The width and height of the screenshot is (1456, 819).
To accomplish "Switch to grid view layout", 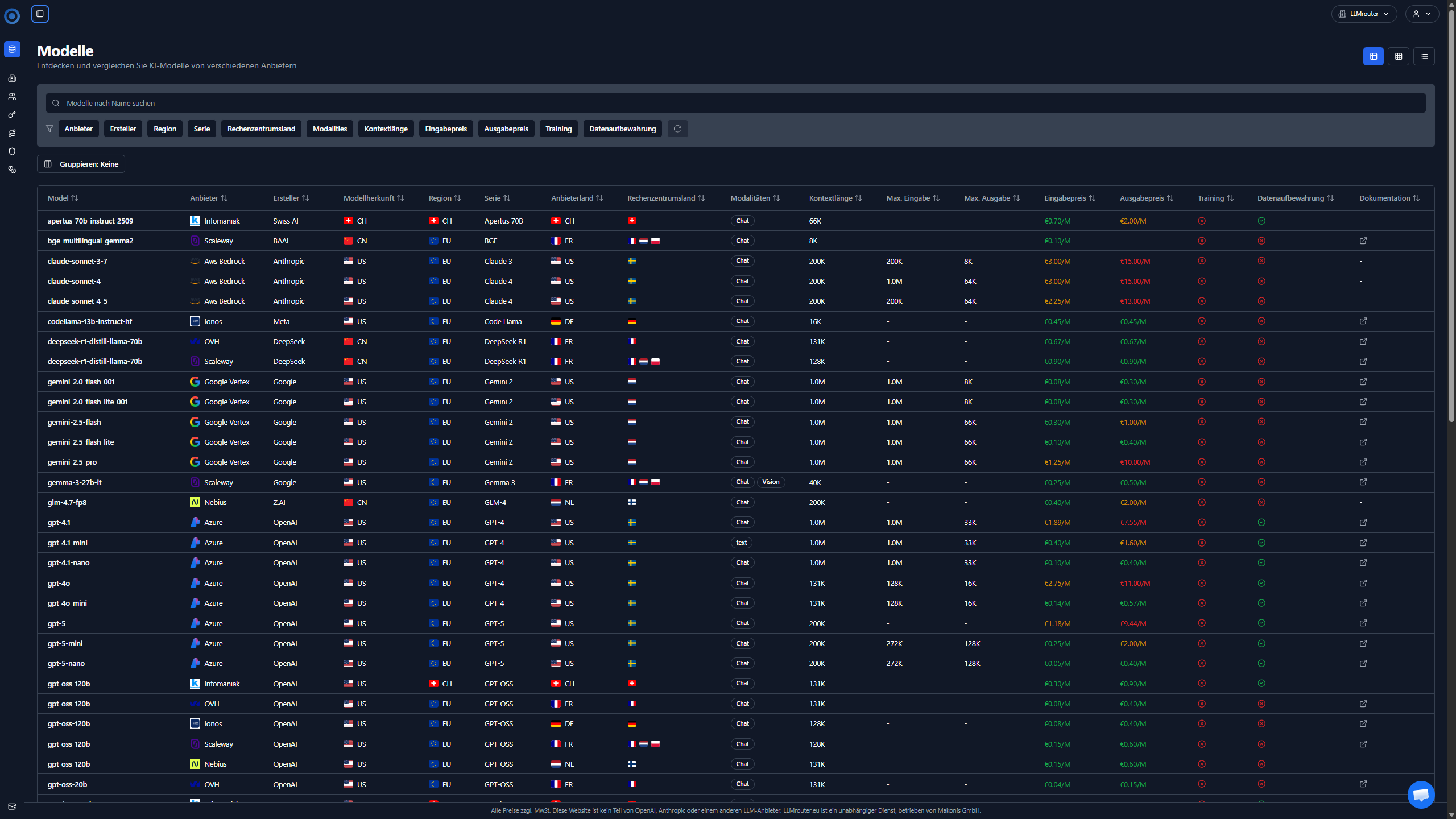I will pyautogui.click(x=1399, y=56).
